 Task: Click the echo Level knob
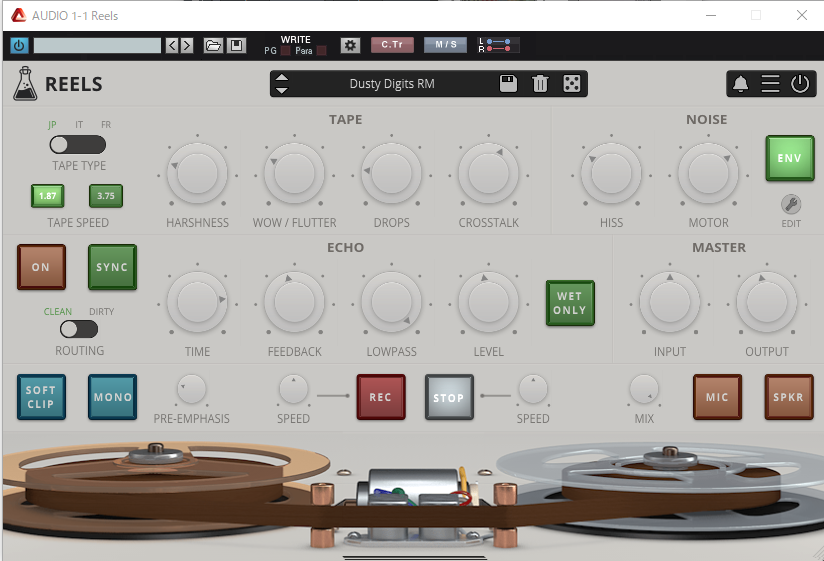[x=489, y=302]
